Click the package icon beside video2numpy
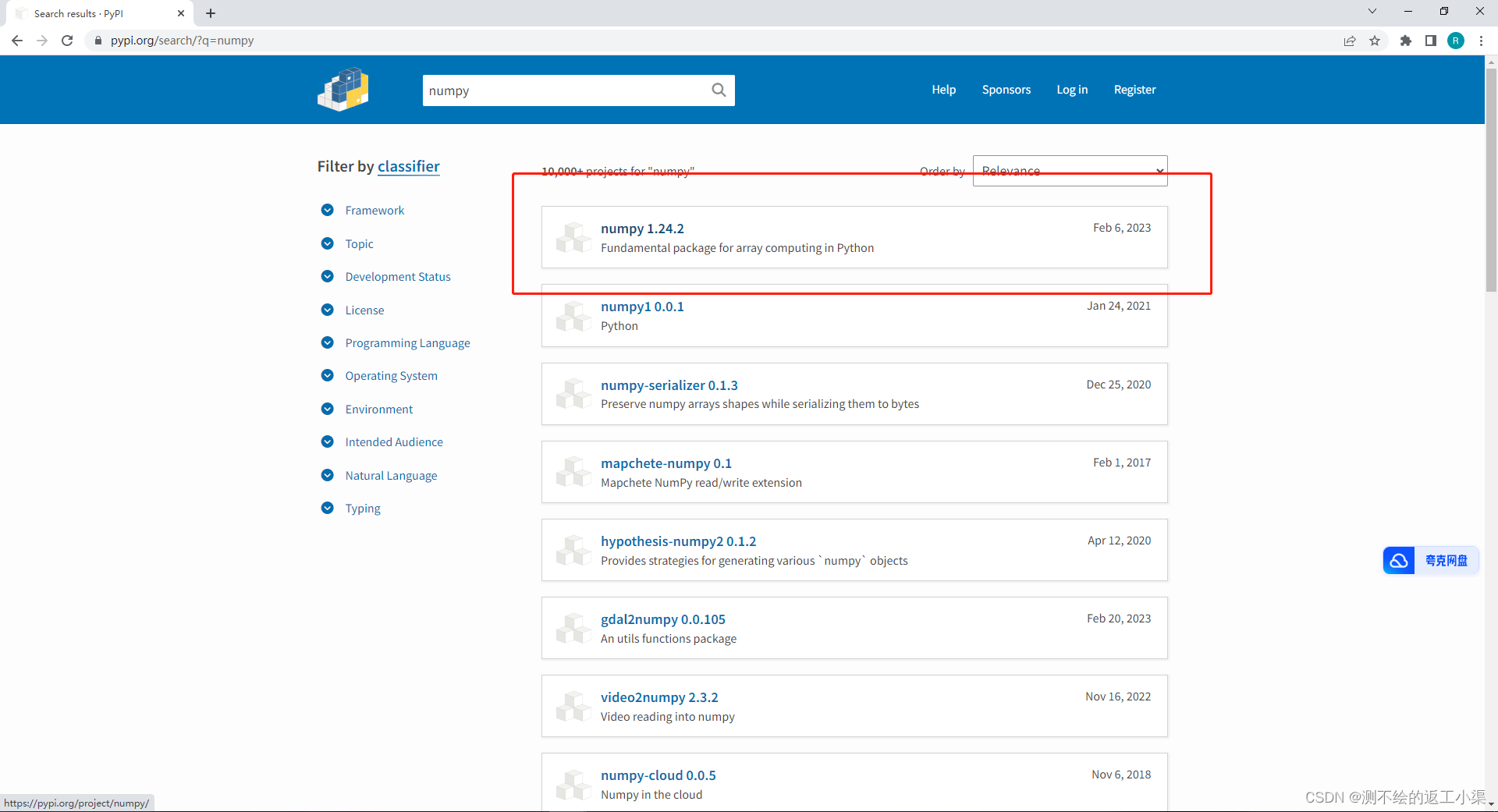Screen dimensions: 1498x812 pyautogui.click(x=573, y=705)
